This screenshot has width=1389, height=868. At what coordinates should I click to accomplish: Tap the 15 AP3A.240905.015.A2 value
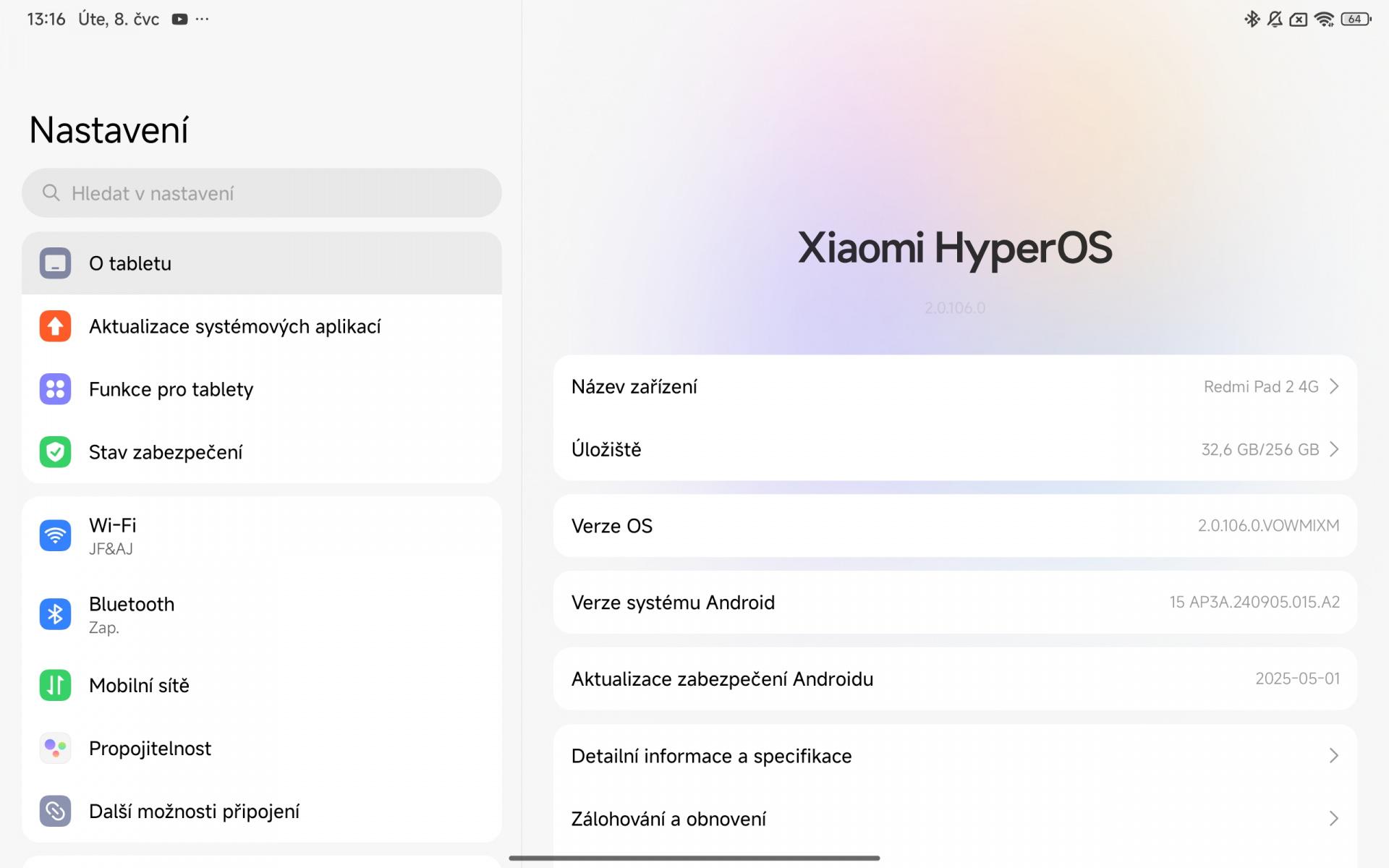1254,602
